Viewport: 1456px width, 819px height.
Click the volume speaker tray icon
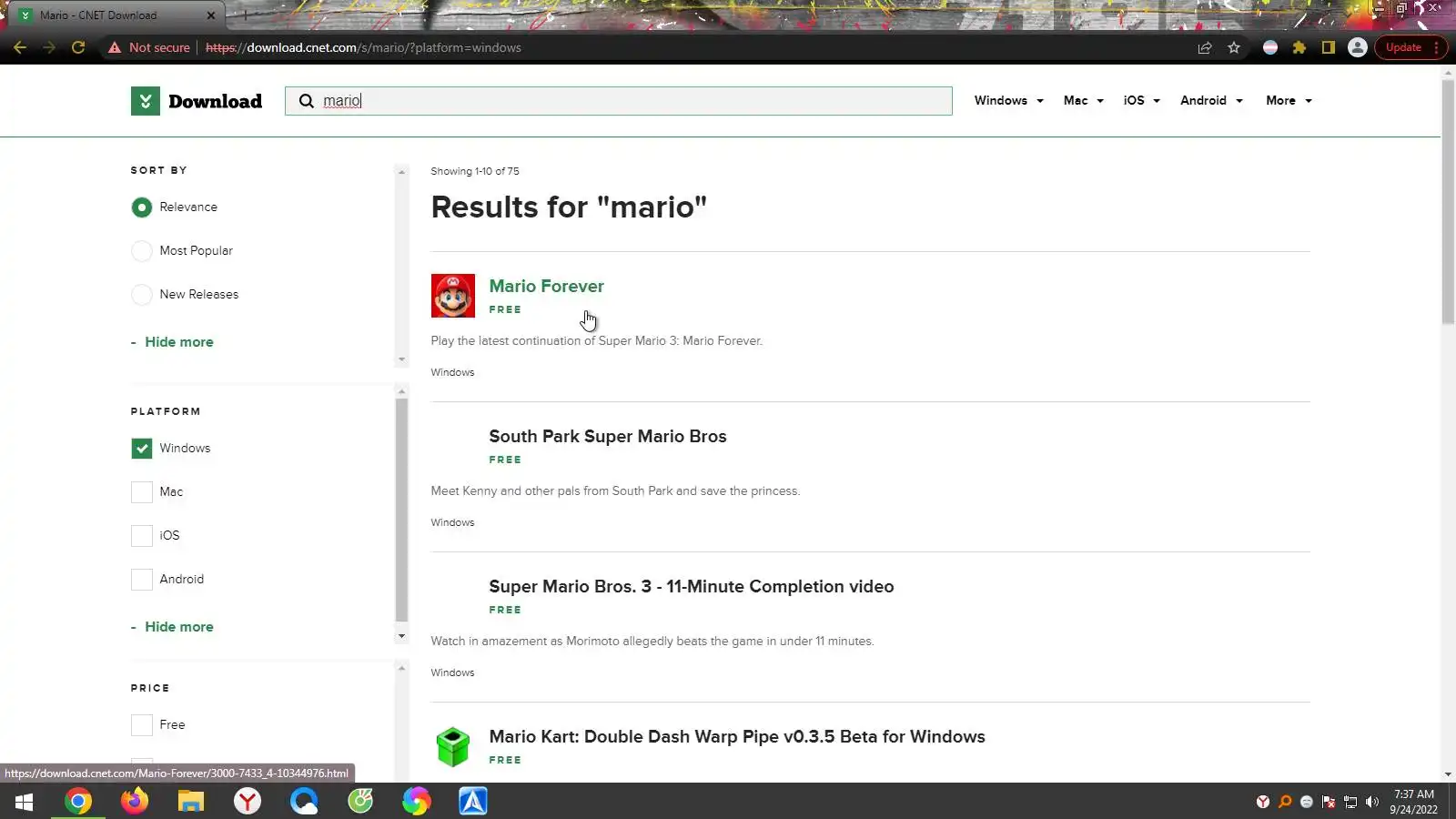(x=1372, y=802)
